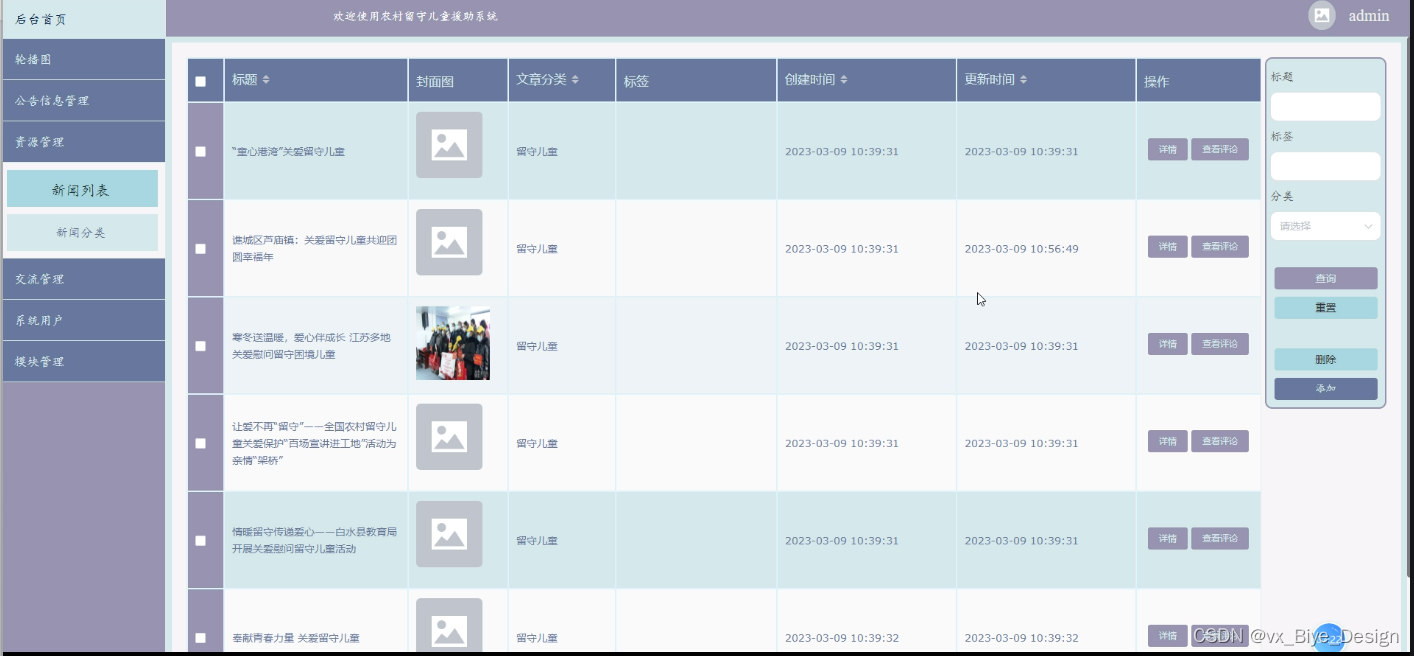Click title 谯城区芦庙镇：关爱留守儿童共迎团圆幸福年
The width and height of the screenshot is (1414, 656).
315,248
